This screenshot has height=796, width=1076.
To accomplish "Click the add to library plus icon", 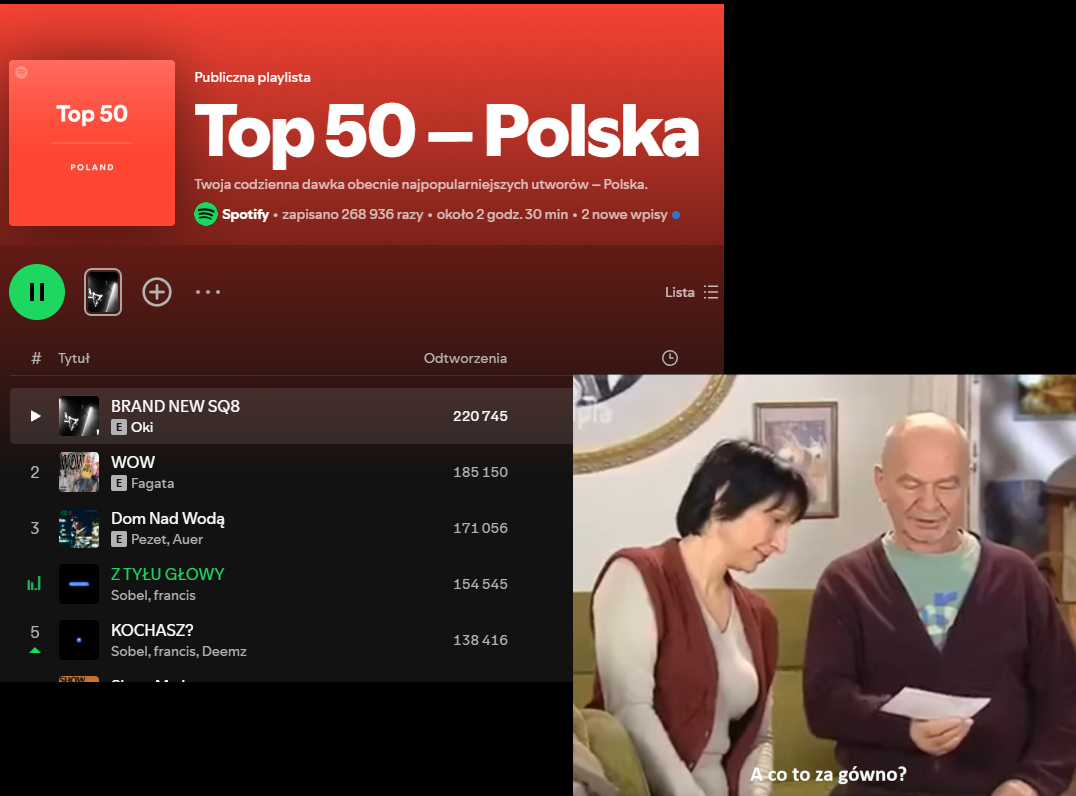I will (x=157, y=292).
